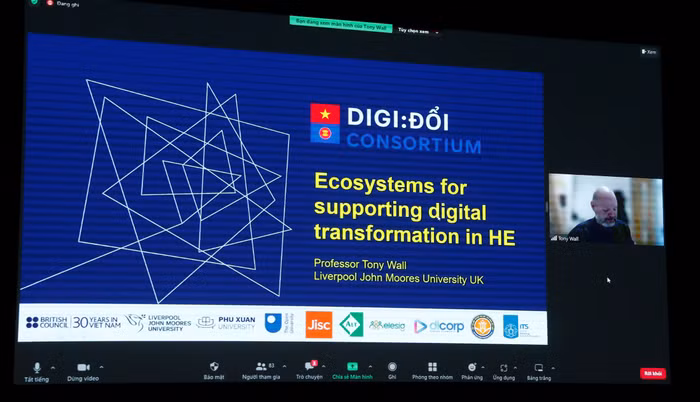Click the dicorp logo on slide
Image resolution: width=700 pixels, height=402 pixels.
[439, 326]
